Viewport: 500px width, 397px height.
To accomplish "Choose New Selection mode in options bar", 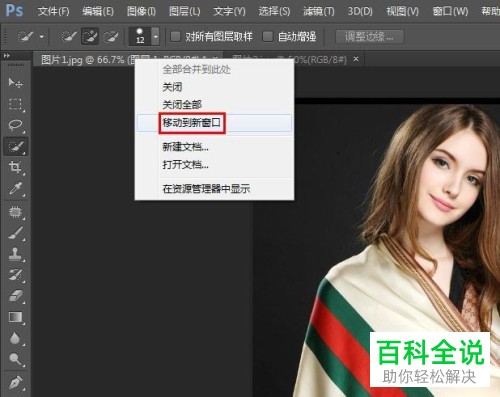I will pos(69,36).
